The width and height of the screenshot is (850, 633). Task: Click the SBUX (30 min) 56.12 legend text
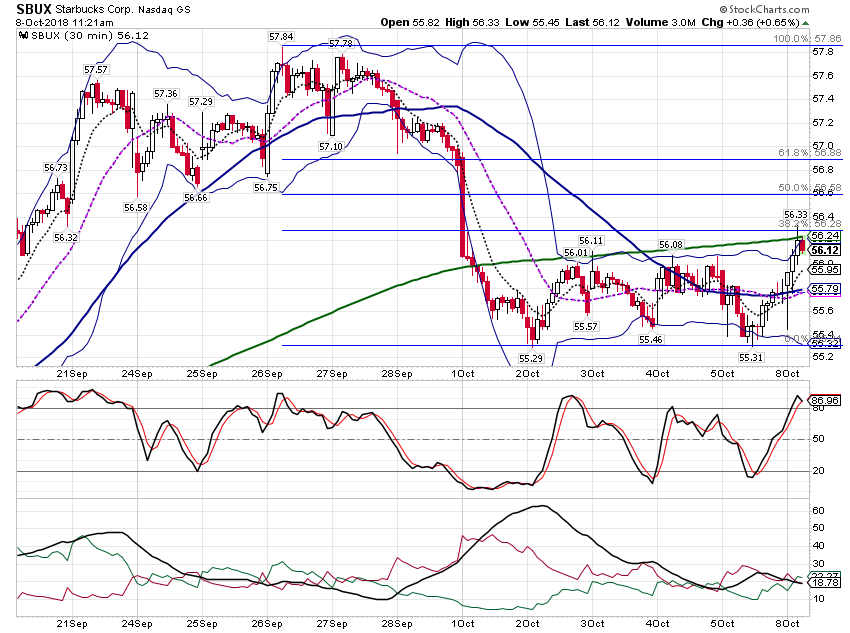click(90, 36)
